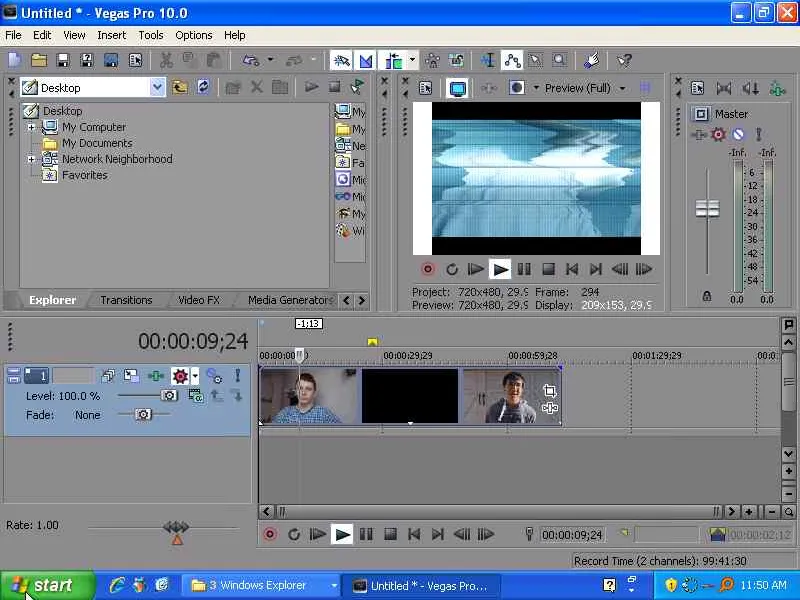Adjust the Master volume fader

click(708, 208)
